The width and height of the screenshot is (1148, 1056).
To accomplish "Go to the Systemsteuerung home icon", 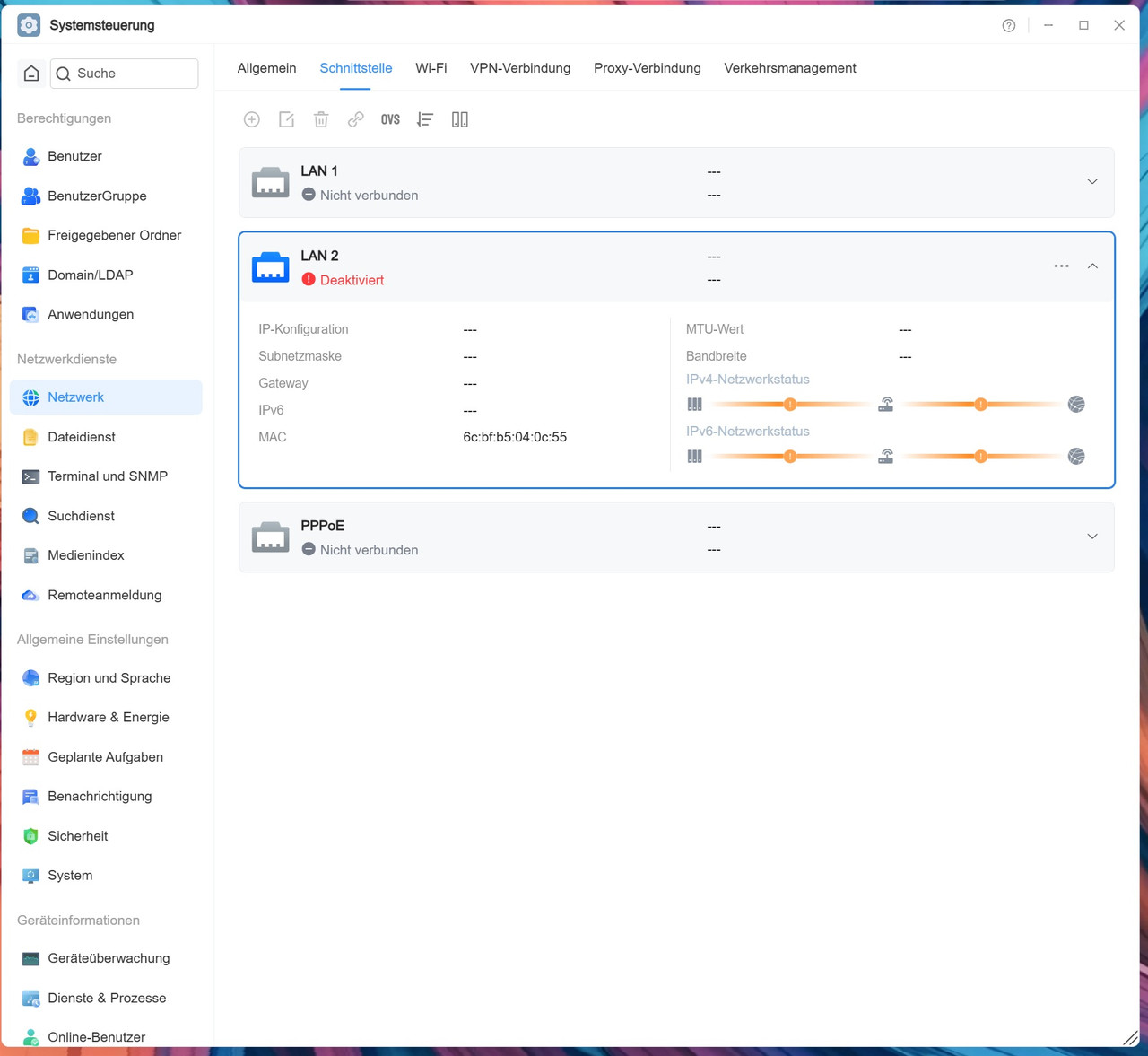I will (31, 74).
